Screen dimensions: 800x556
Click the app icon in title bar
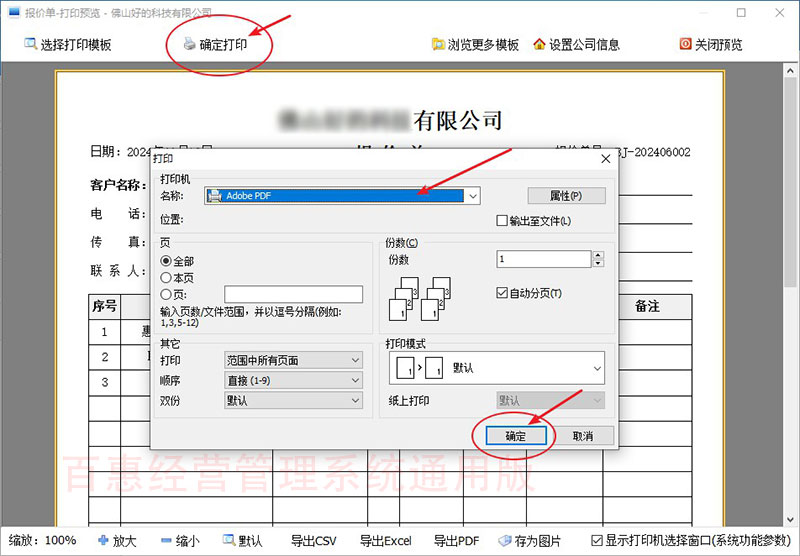click(x=14, y=12)
